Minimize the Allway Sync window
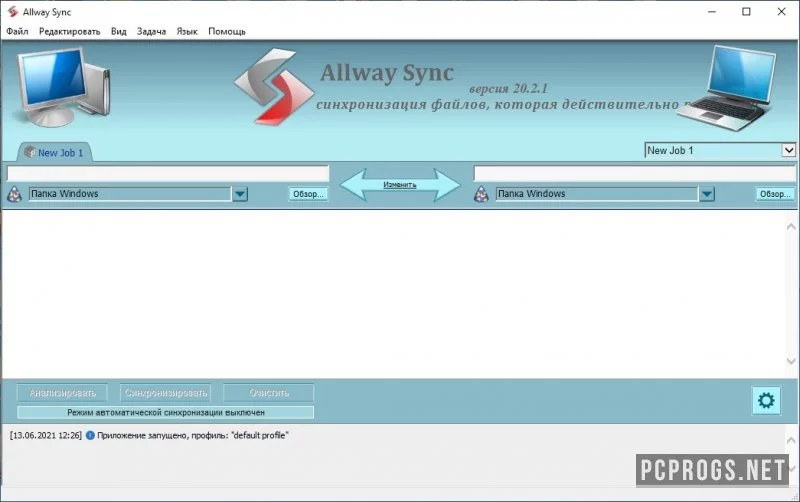800x502 pixels. click(712, 12)
